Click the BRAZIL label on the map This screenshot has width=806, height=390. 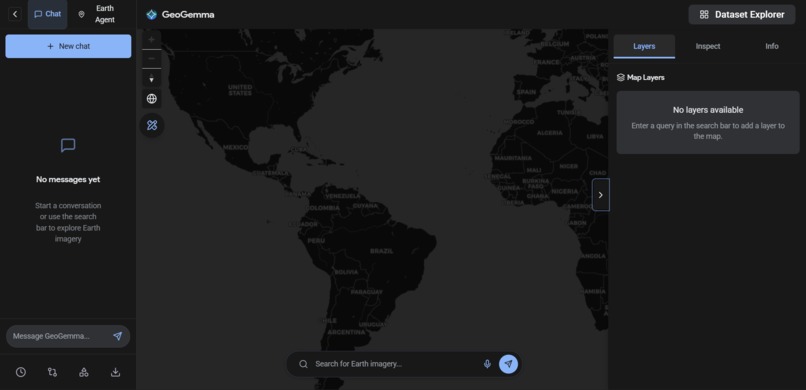[x=381, y=251]
